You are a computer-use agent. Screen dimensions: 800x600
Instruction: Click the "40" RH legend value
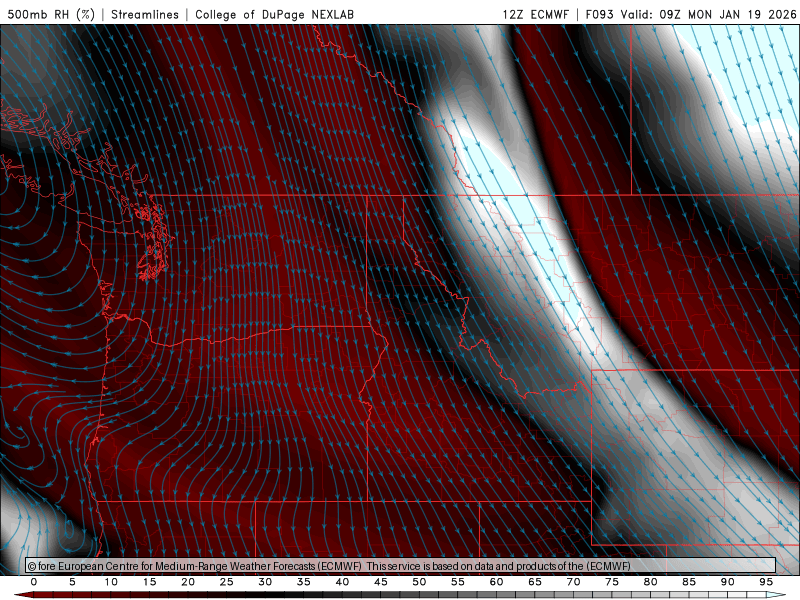(342, 582)
